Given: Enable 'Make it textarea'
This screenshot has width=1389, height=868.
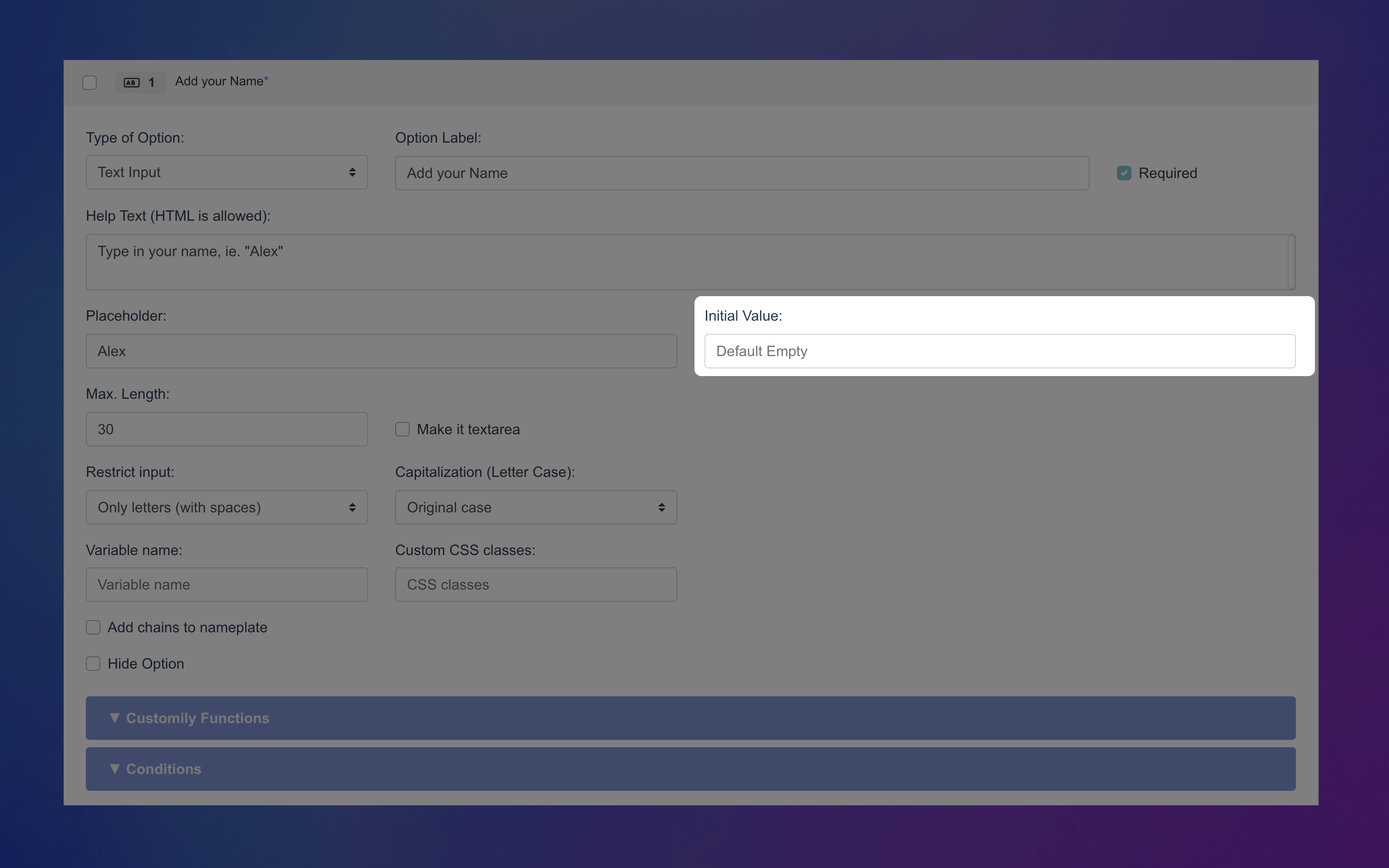Looking at the screenshot, I should (402, 429).
